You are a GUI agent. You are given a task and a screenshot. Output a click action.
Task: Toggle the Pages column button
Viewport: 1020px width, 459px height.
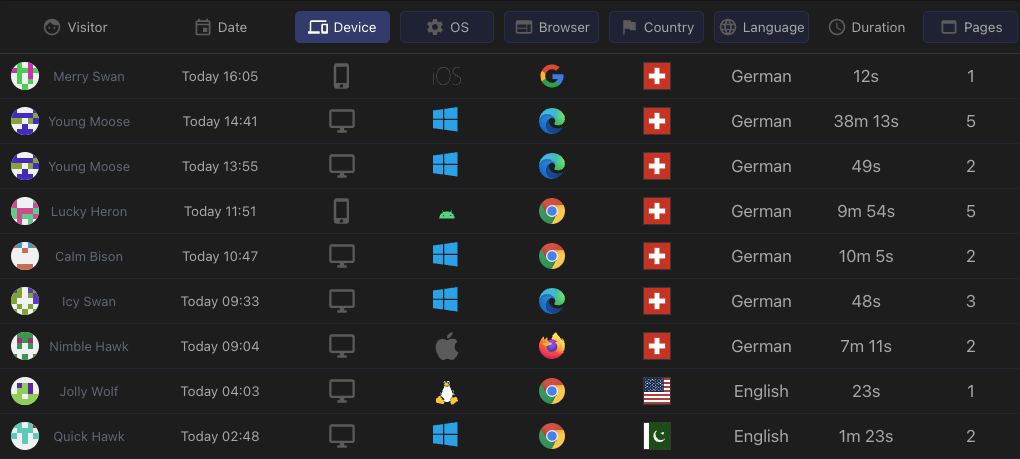coord(971,27)
